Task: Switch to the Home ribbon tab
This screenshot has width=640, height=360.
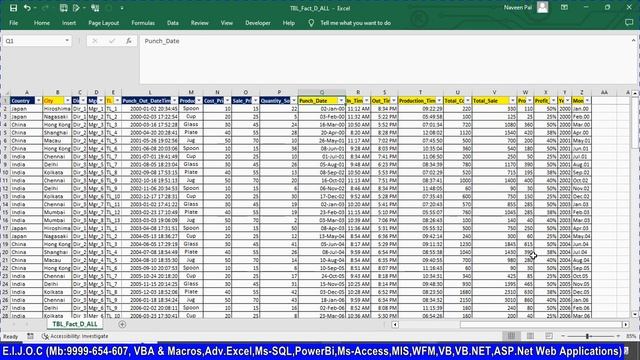Action: tap(42, 23)
